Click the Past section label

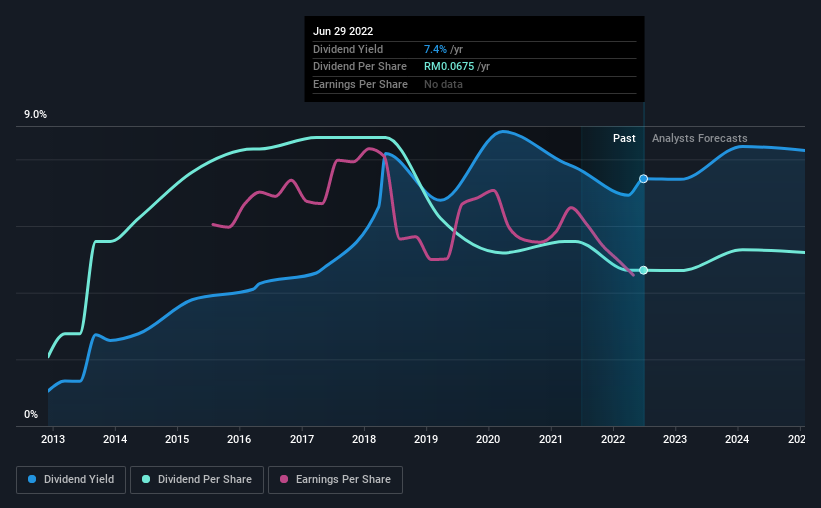624,138
